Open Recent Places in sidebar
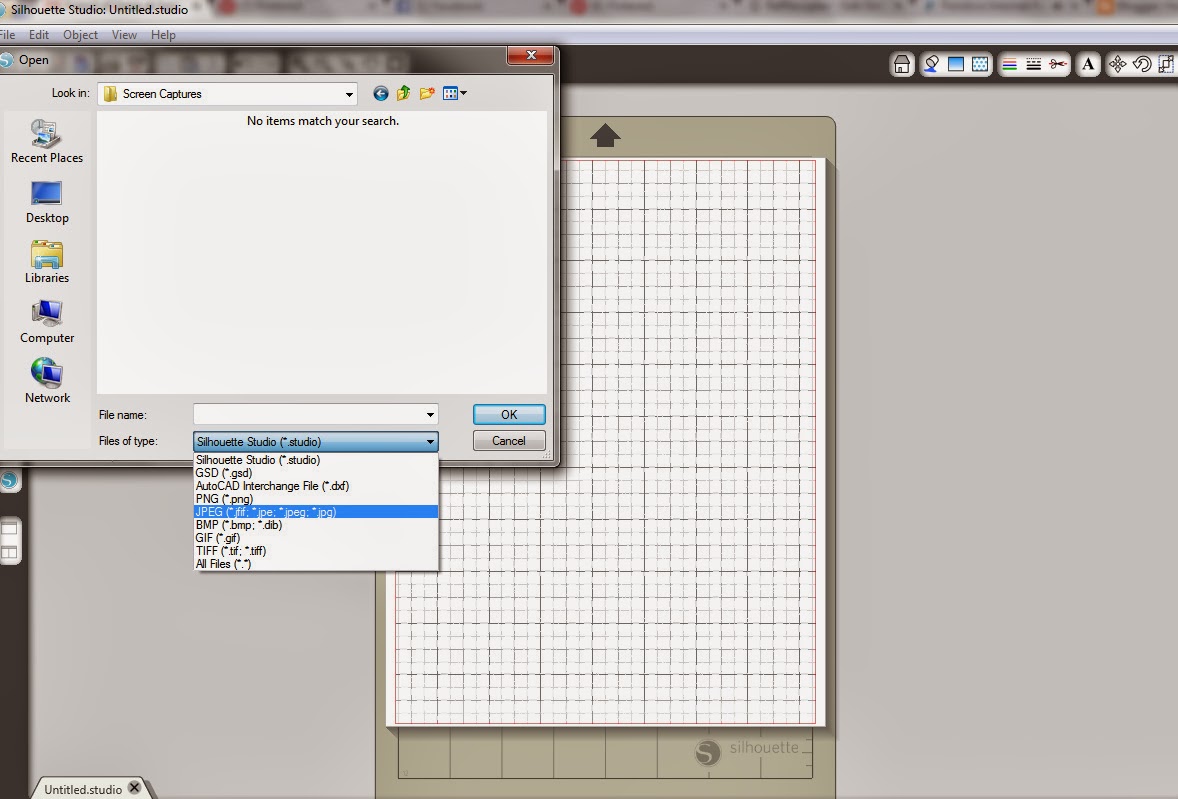Viewport: 1178px width, 799px height. click(x=47, y=141)
